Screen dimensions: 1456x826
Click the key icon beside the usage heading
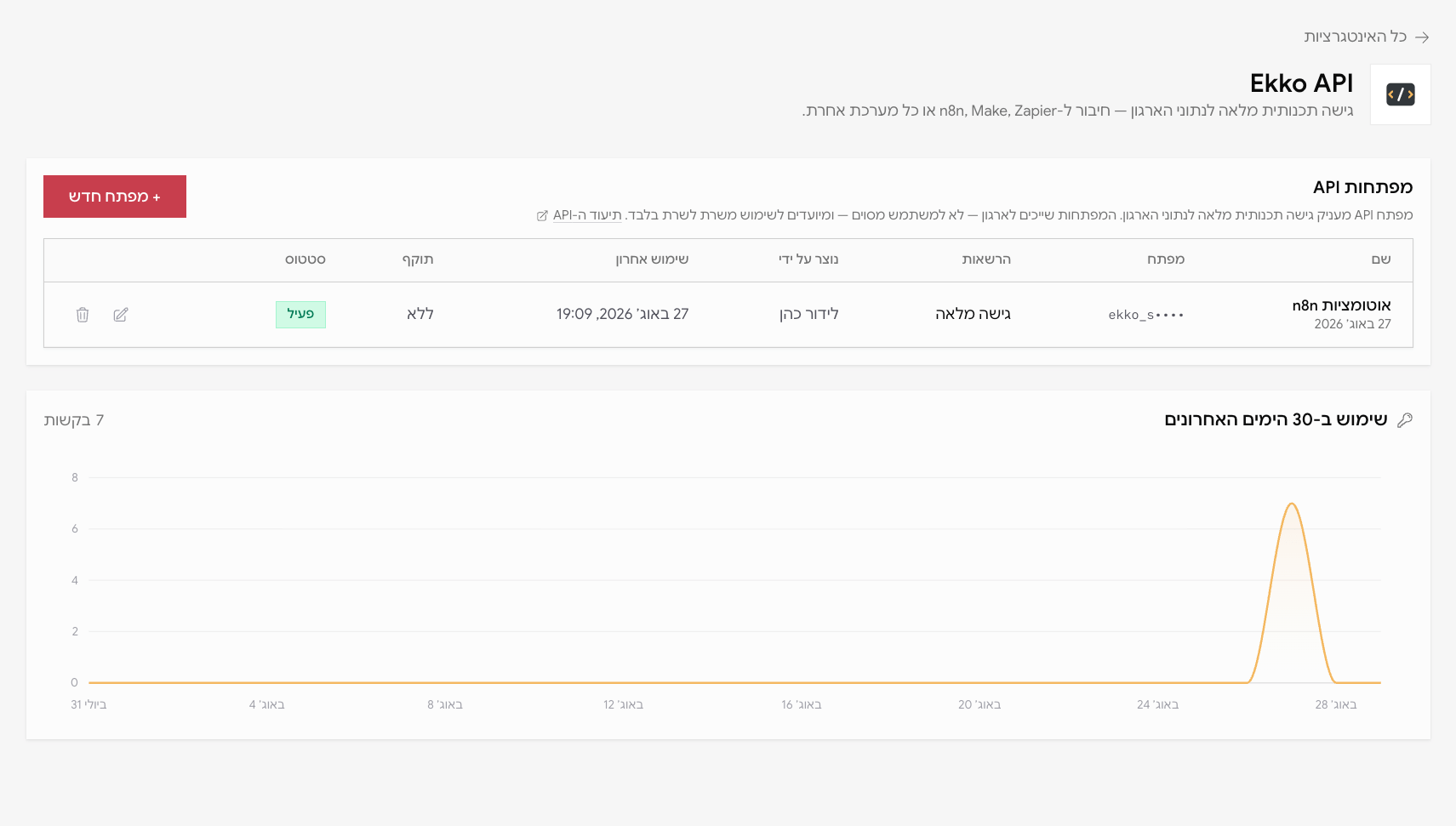tap(1405, 420)
